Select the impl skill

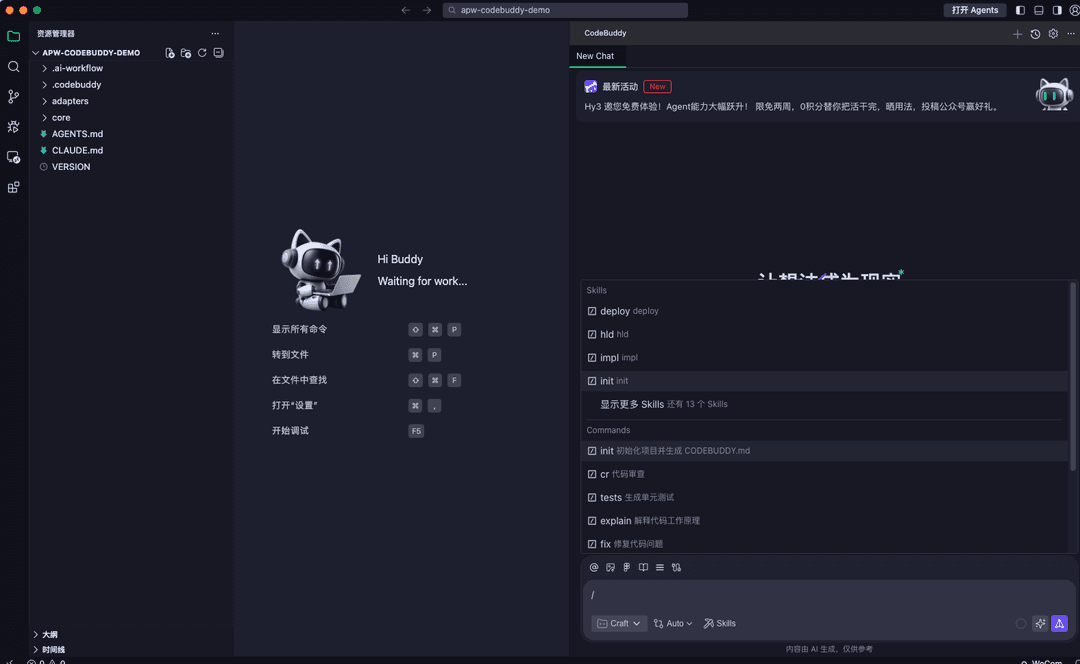click(824, 357)
